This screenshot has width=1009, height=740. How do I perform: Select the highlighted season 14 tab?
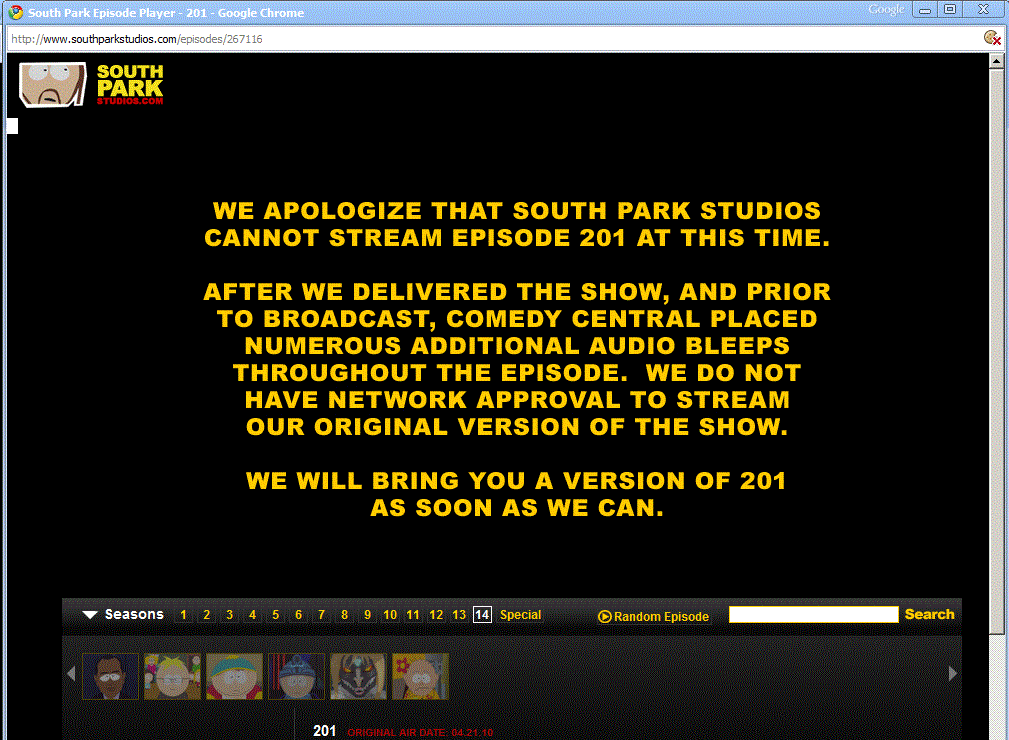point(482,615)
